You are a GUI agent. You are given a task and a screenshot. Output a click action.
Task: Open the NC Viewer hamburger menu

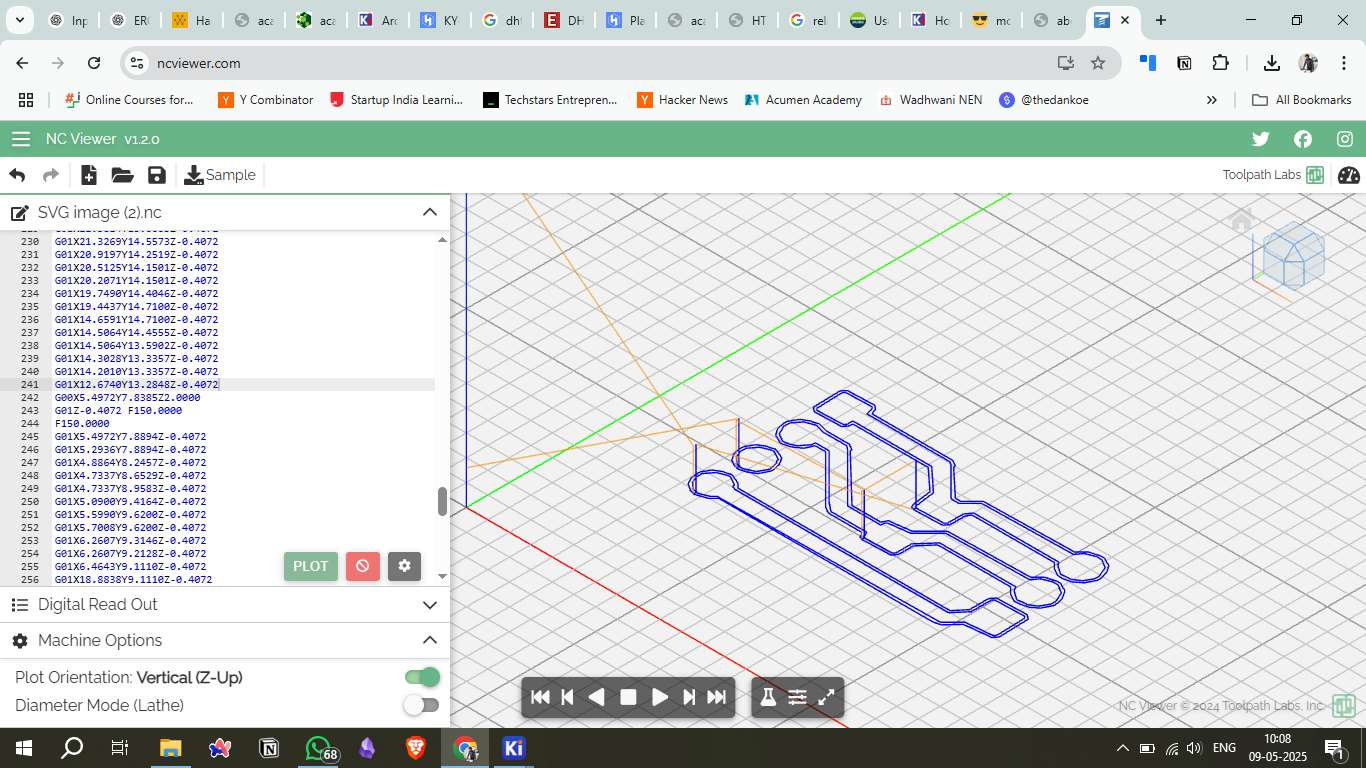click(21, 139)
